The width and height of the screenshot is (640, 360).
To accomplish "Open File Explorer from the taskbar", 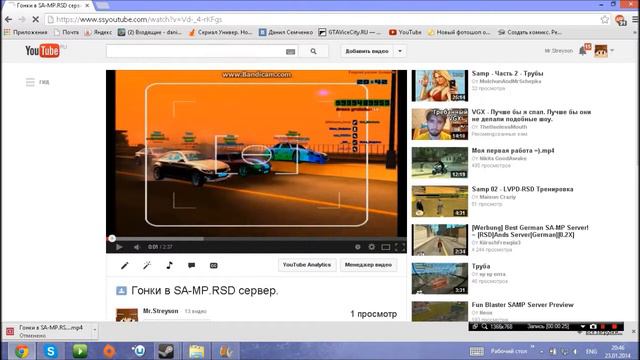I will click(196, 351).
